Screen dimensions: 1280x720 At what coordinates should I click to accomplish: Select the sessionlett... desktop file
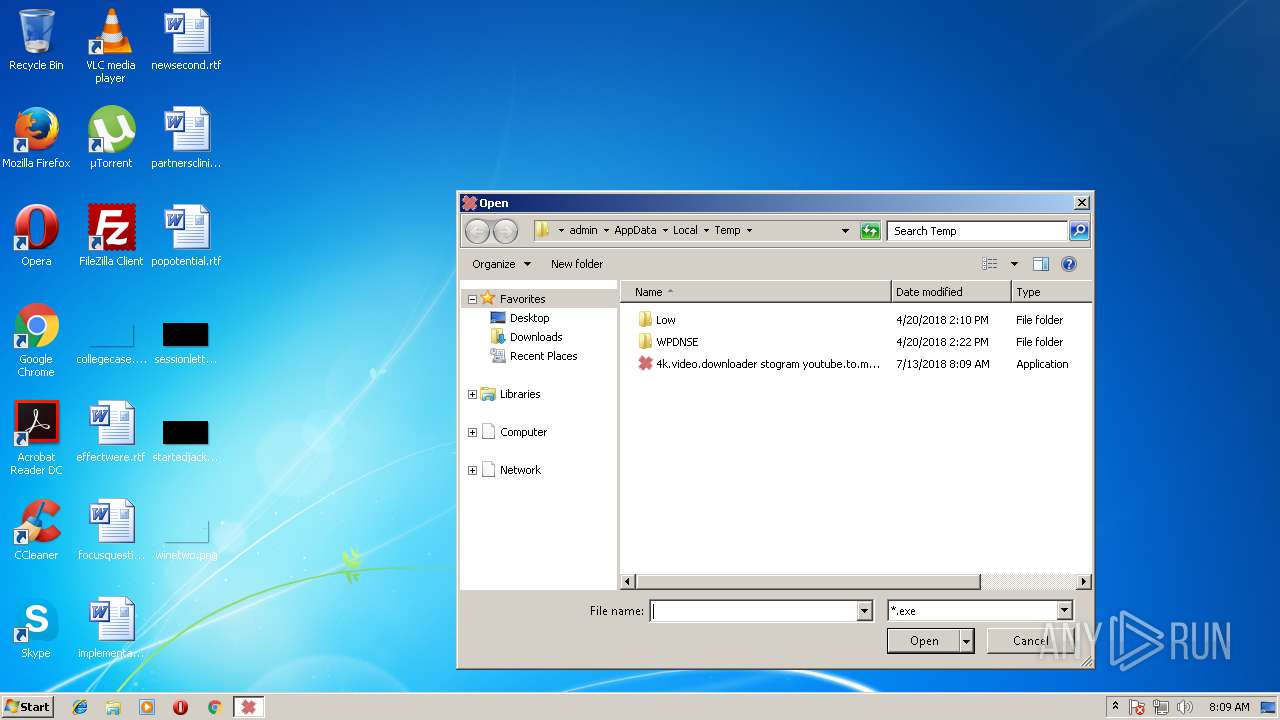186,342
